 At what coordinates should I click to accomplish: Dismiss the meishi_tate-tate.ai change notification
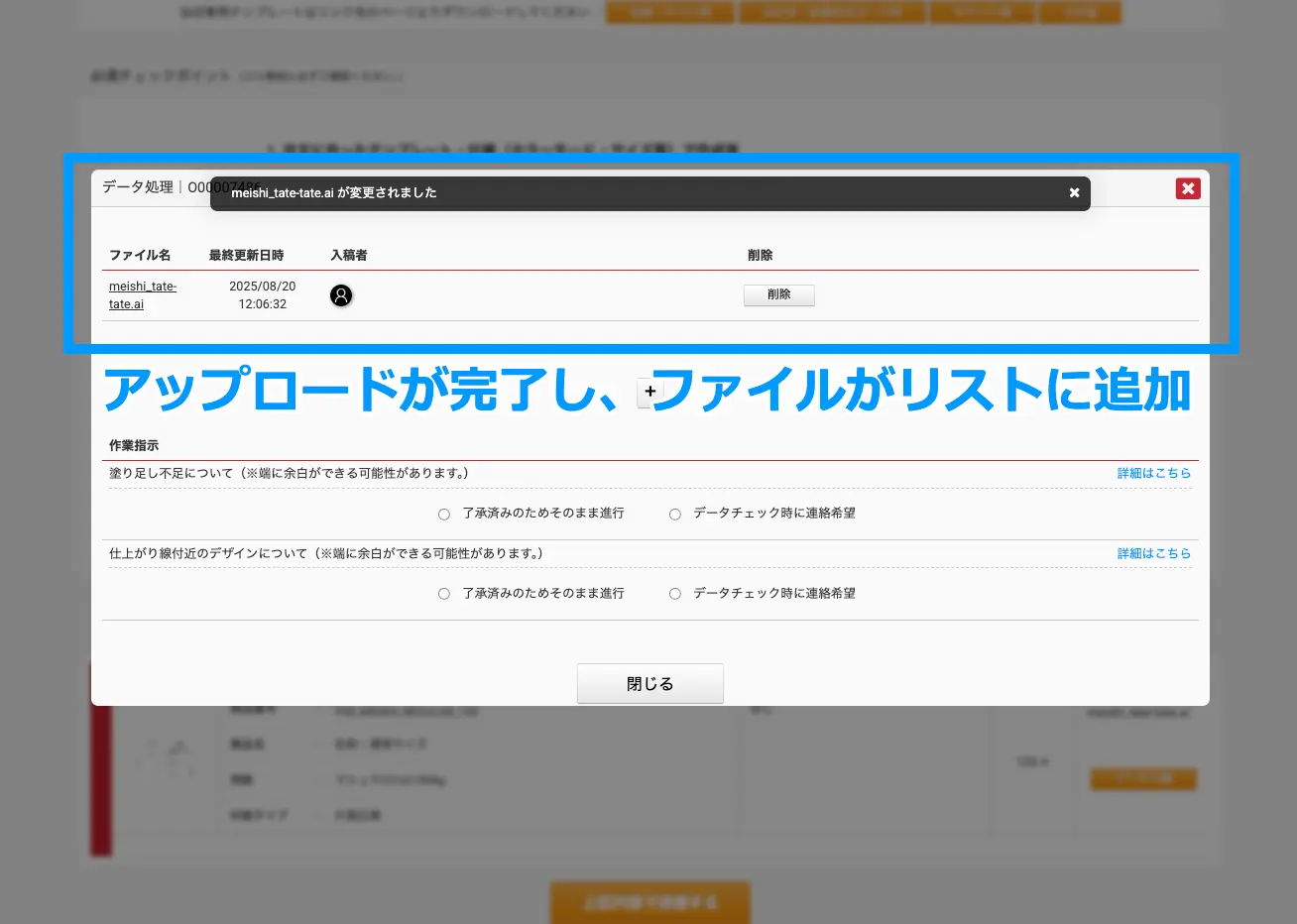(1074, 193)
